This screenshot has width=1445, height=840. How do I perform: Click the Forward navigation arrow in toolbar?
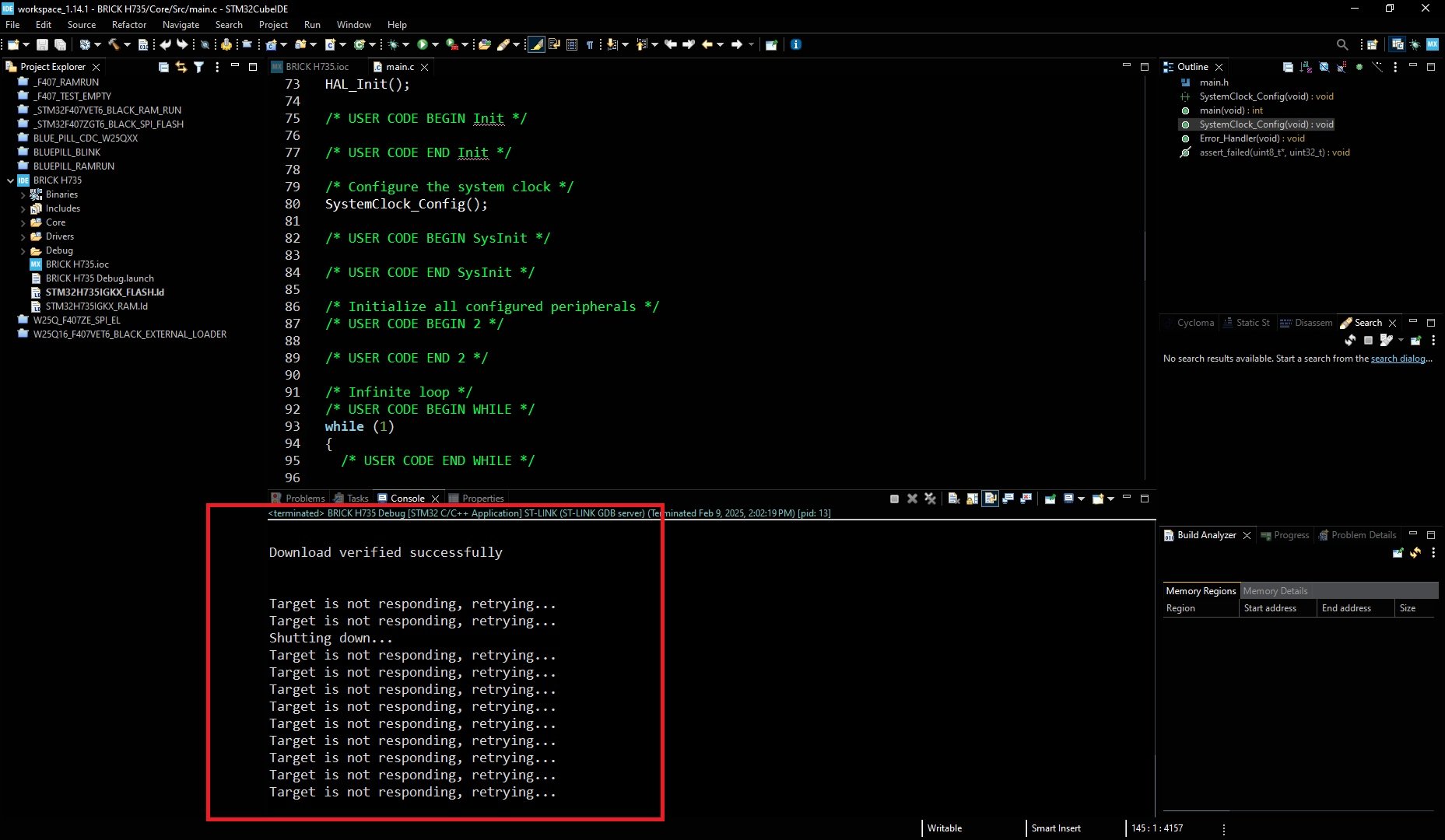tap(736, 44)
